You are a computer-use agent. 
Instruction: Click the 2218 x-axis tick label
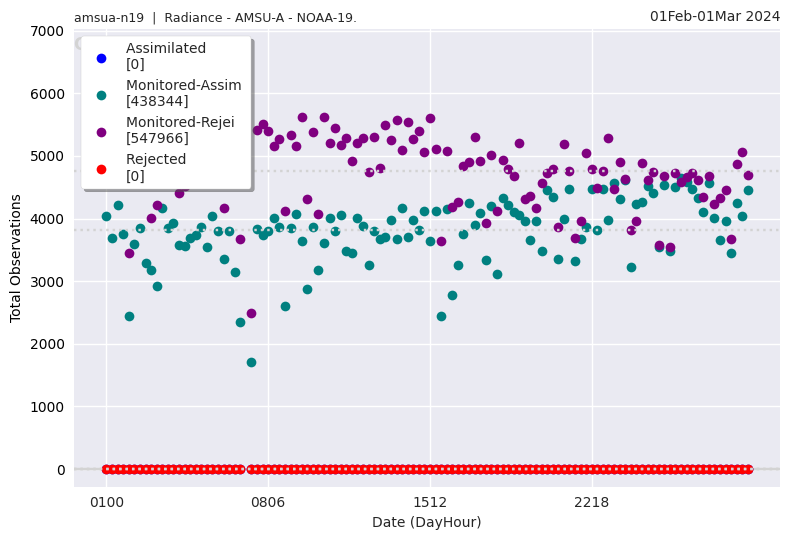(592, 502)
